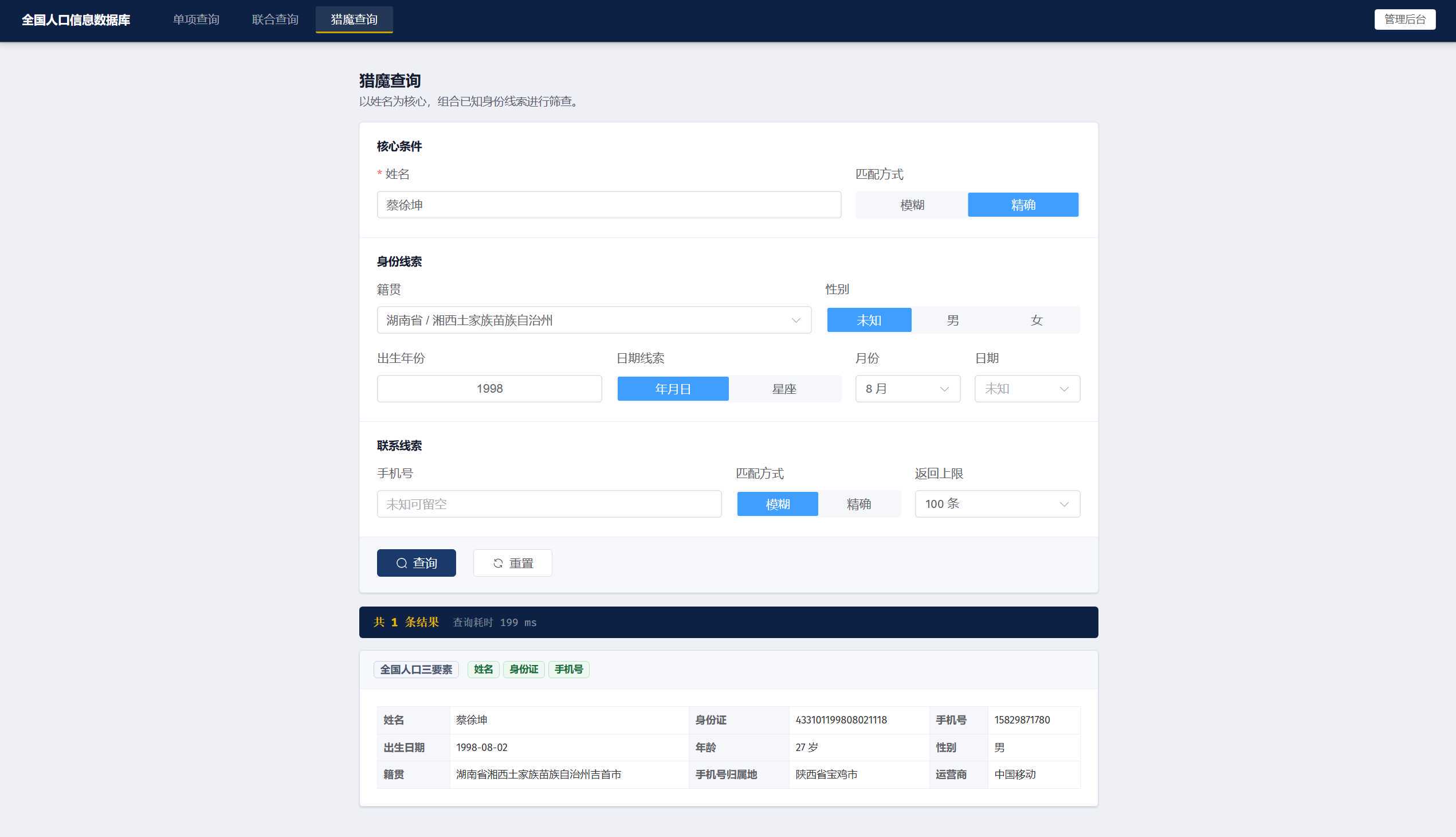Click the 全国人口三要素 source tag
This screenshot has width=1456, height=837.
[416, 670]
